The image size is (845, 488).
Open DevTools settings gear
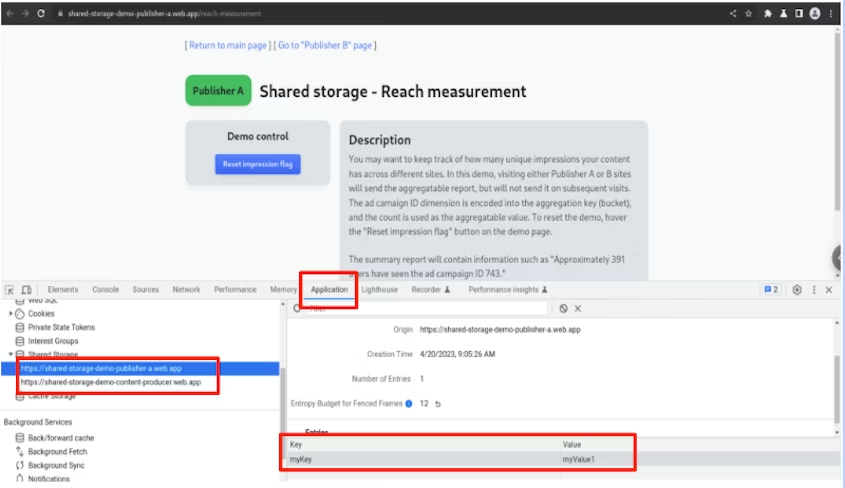[797, 290]
